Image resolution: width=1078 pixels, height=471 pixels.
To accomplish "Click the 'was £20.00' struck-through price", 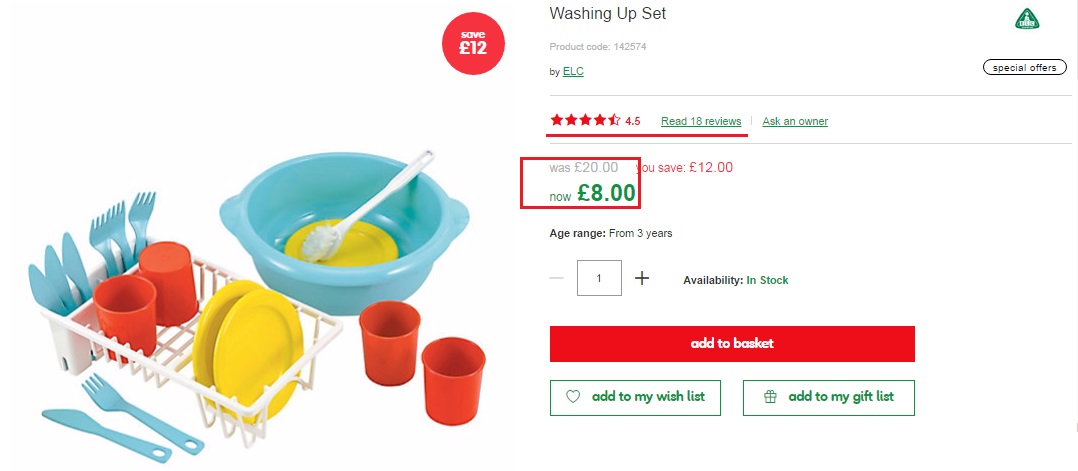I will coord(584,167).
